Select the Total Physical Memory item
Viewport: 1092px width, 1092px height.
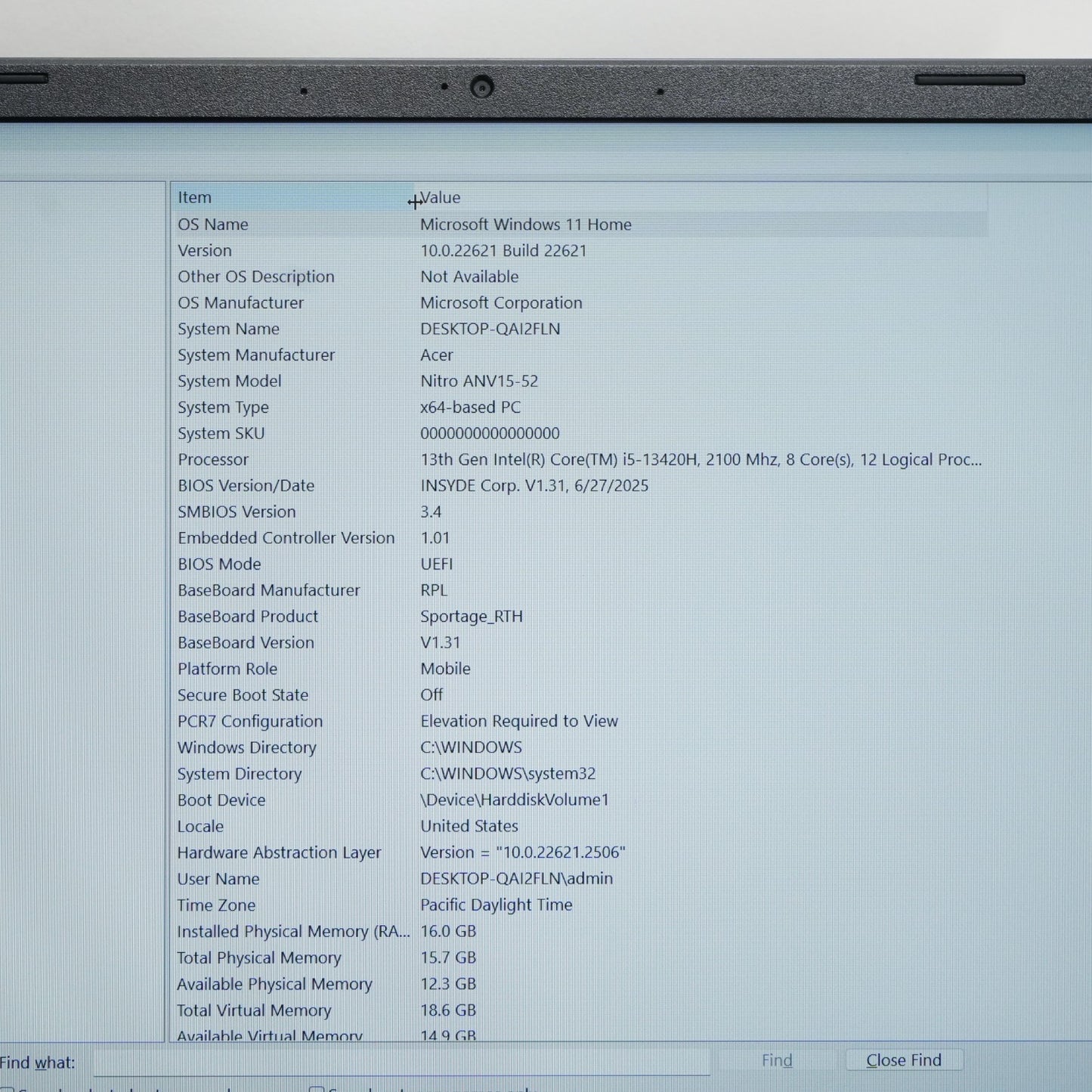(259, 958)
